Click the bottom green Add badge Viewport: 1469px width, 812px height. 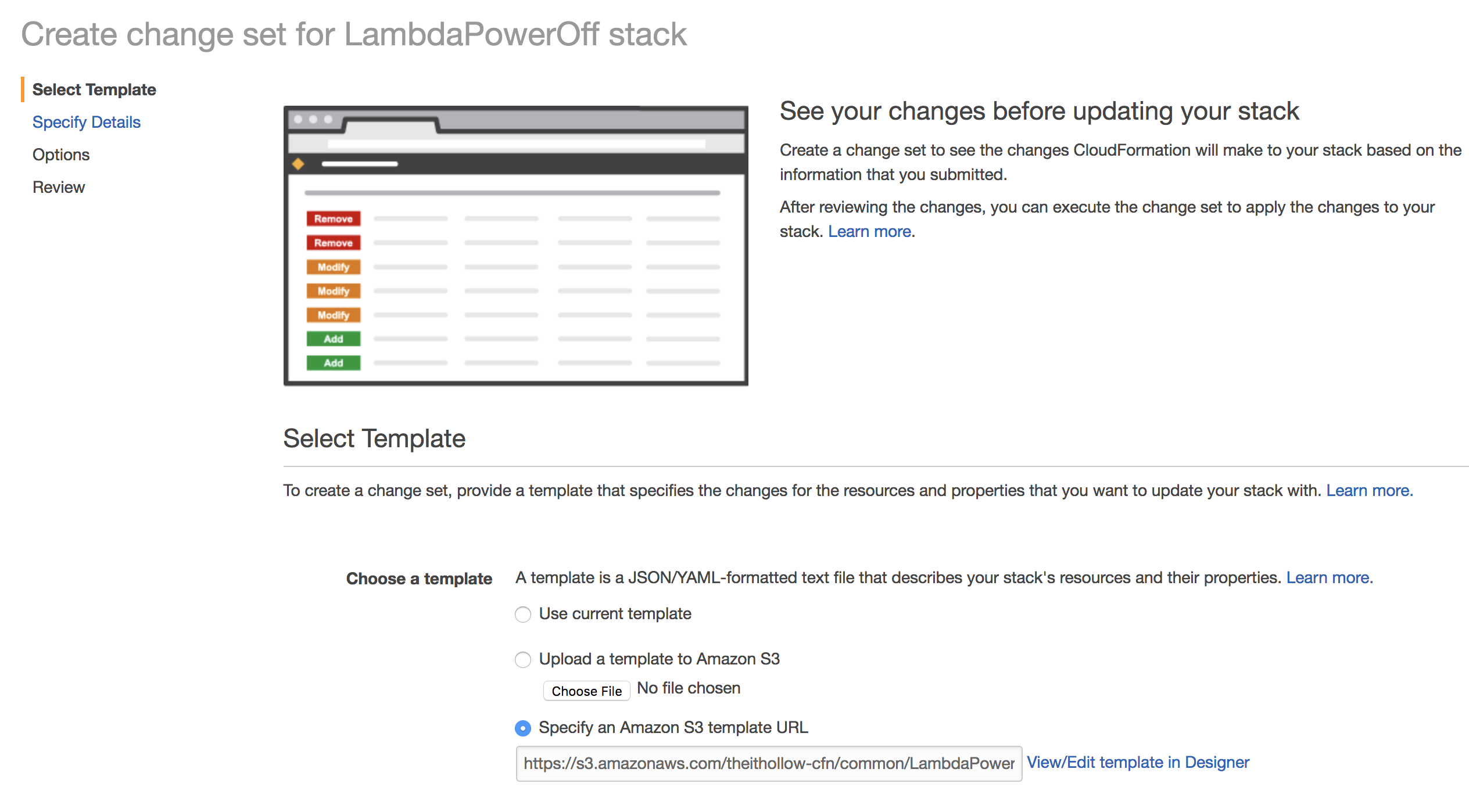pyautogui.click(x=334, y=363)
